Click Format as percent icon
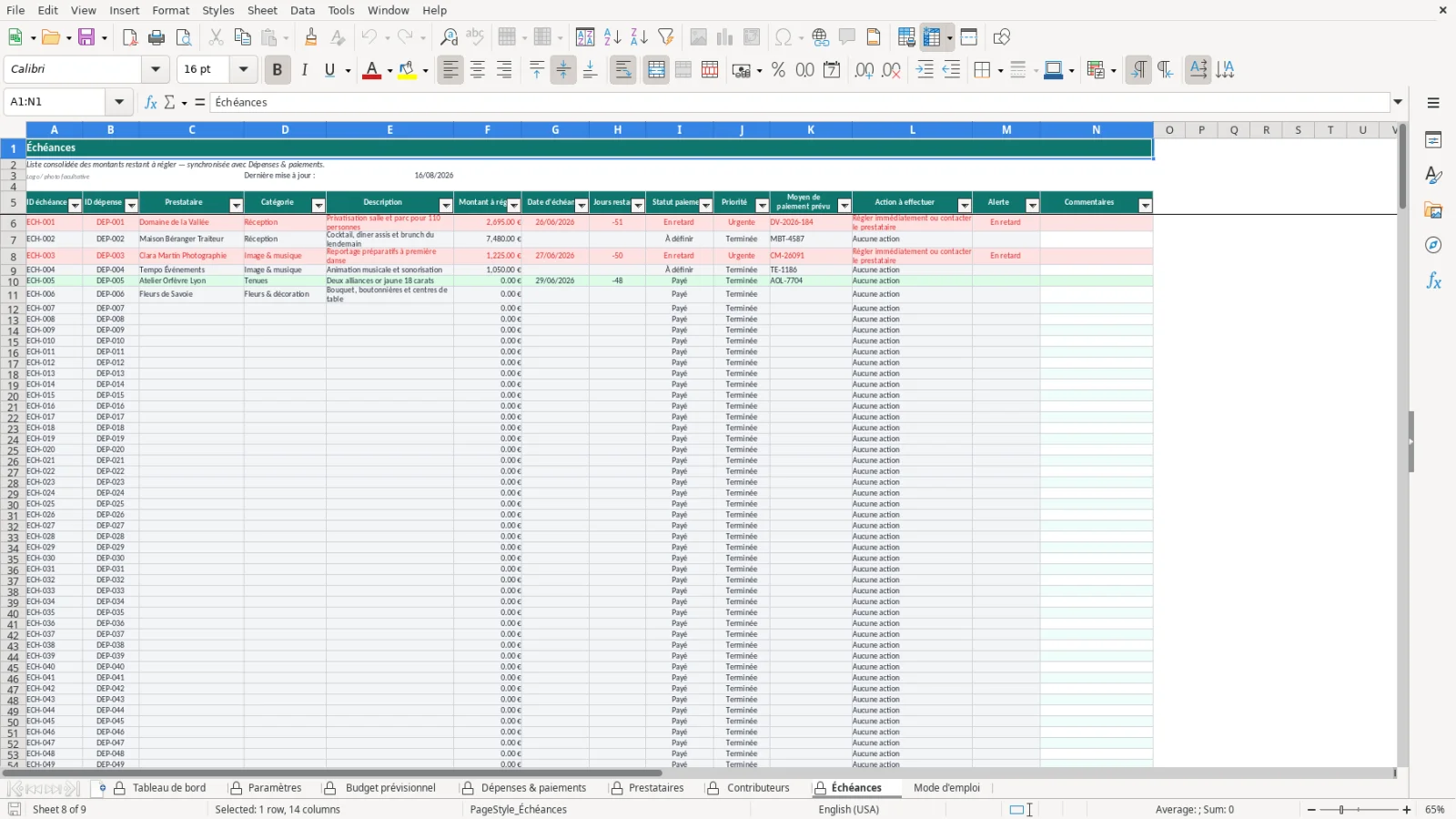 pyautogui.click(x=778, y=70)
